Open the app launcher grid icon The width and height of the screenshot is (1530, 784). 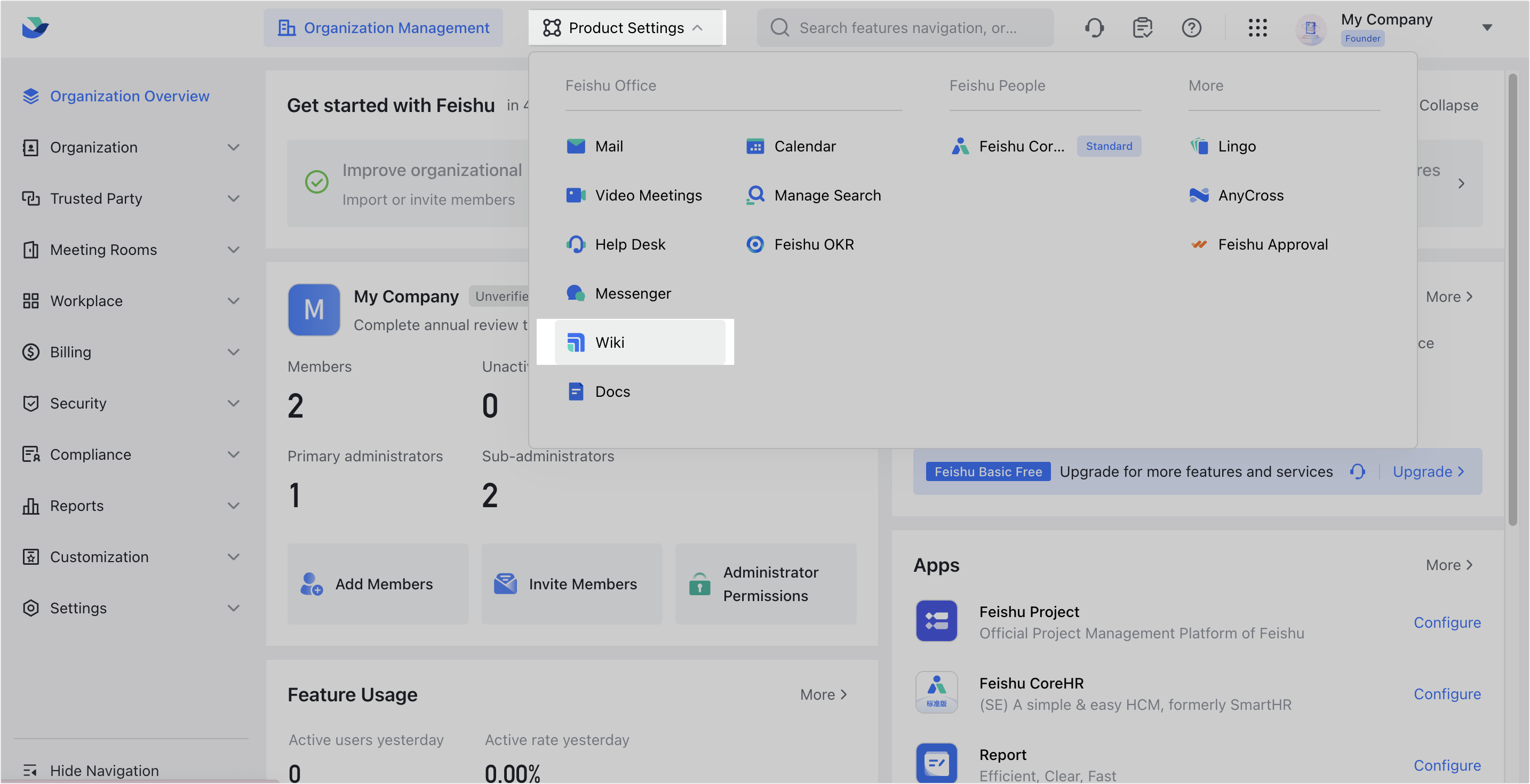coord(1257,28)
